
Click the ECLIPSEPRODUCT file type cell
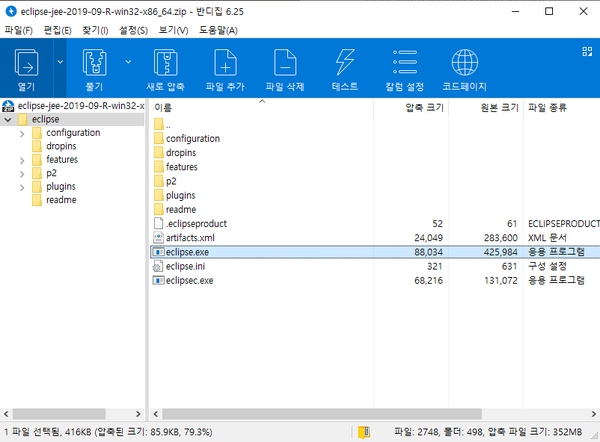coord(564,223)
